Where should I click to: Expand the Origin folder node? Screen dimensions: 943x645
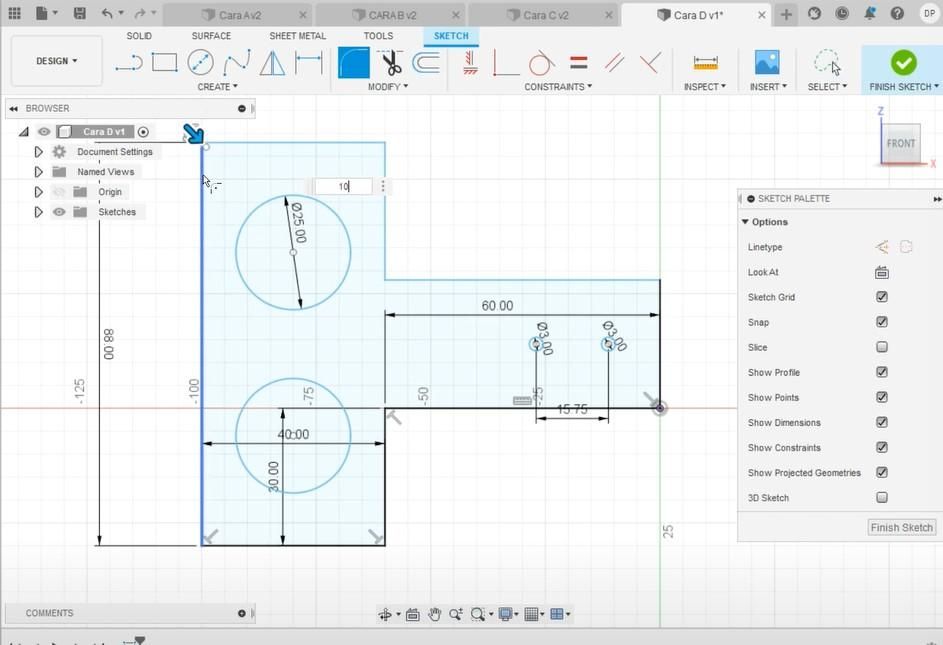(38, 192)
